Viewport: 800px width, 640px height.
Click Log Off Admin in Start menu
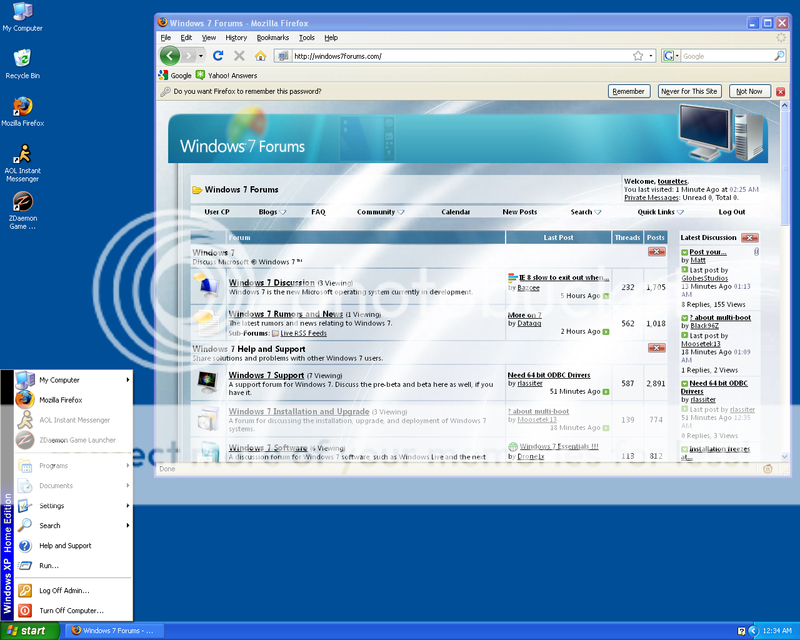[x=73, y=590]
